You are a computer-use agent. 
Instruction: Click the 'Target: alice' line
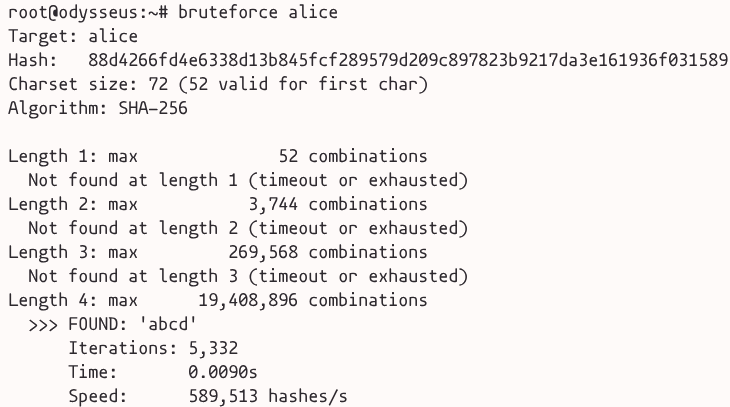(x=73, y=37)
